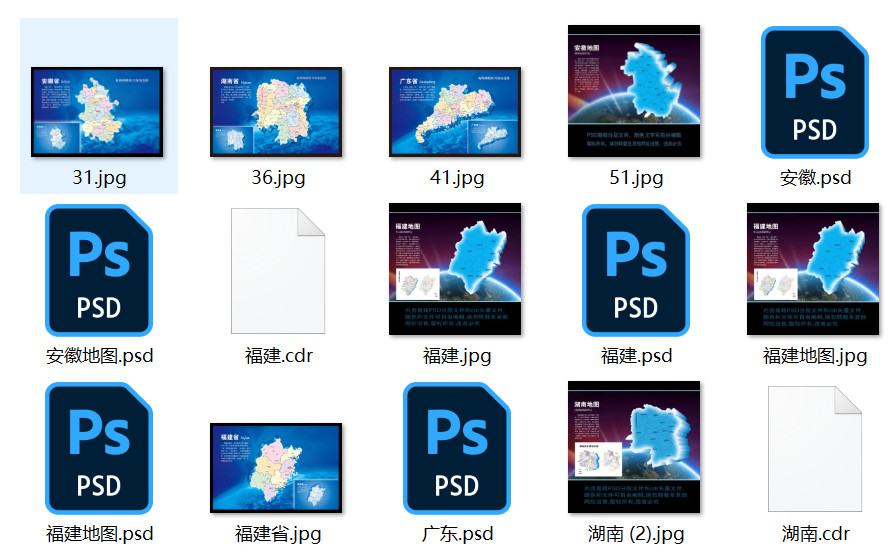Select the 福建.jpg thumbnail image
The height and width of the screenshot is (552, 888).
(455, 269)
